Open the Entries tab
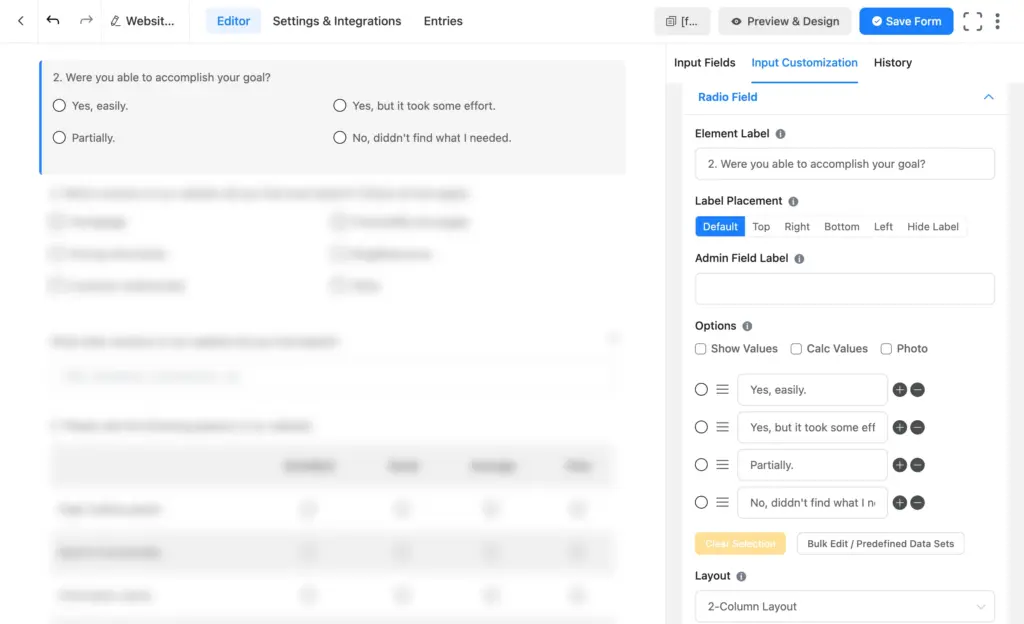The image size is (1024, 624). pos(443,21)
